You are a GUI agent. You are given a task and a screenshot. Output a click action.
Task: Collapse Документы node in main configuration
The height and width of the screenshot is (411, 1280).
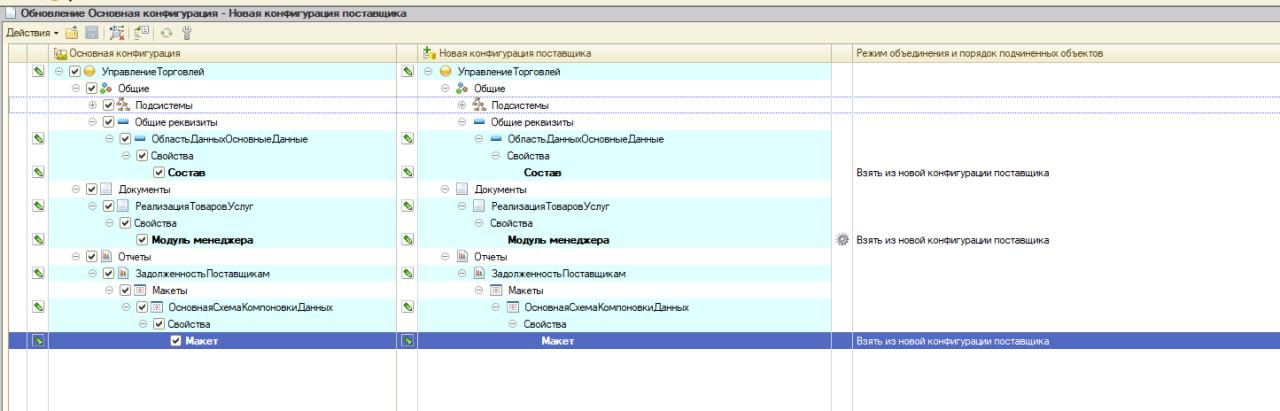(x=76, y=189)
